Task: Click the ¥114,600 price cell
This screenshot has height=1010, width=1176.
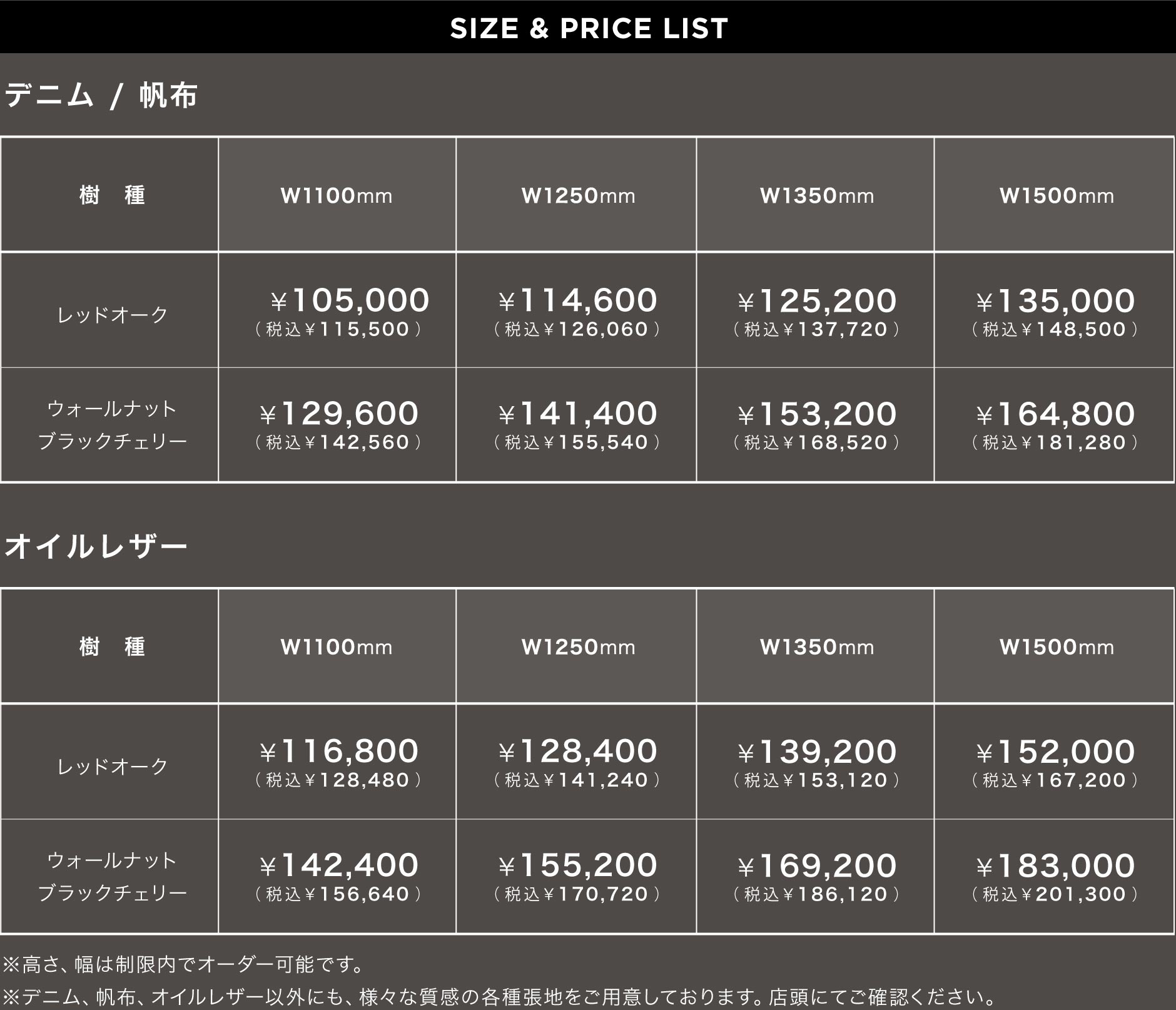Action: pos(577,310)
